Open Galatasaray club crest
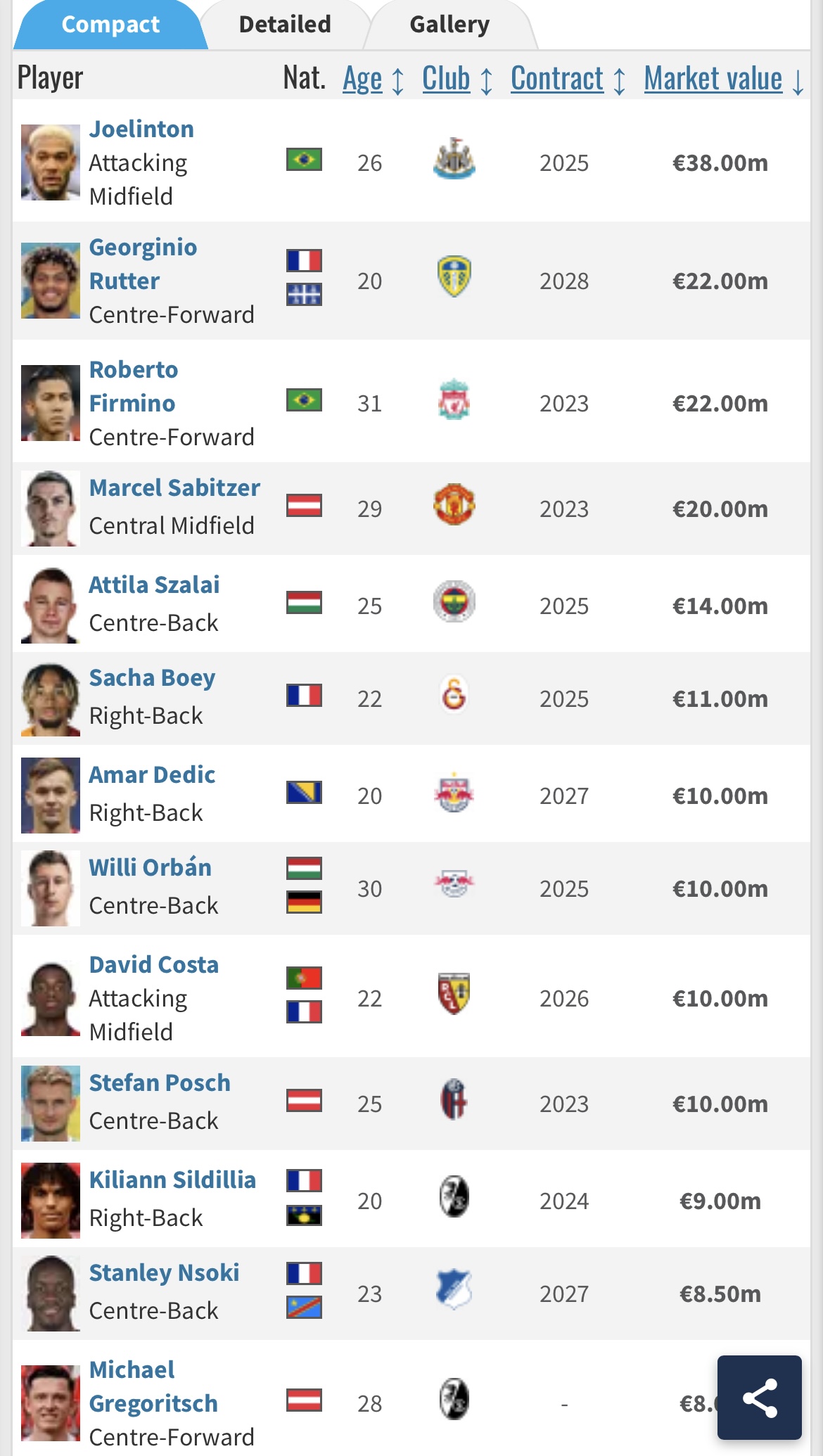Viewport: 823px width, 1456px height. 454,695
